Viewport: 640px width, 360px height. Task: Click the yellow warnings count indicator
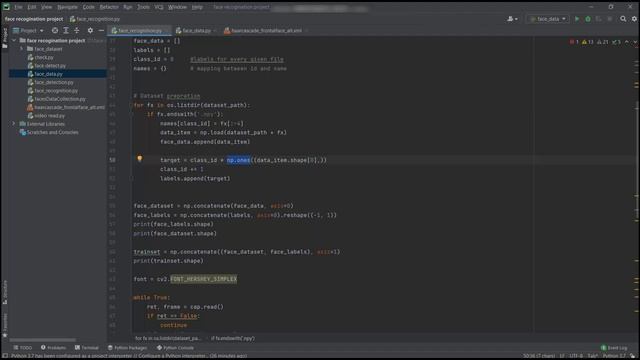point(588,42)
